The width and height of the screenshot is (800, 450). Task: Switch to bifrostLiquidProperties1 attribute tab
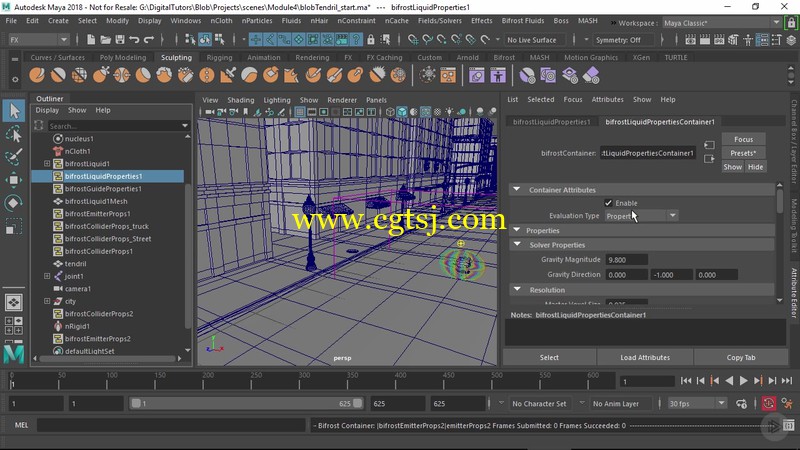[x=551, y=122]
